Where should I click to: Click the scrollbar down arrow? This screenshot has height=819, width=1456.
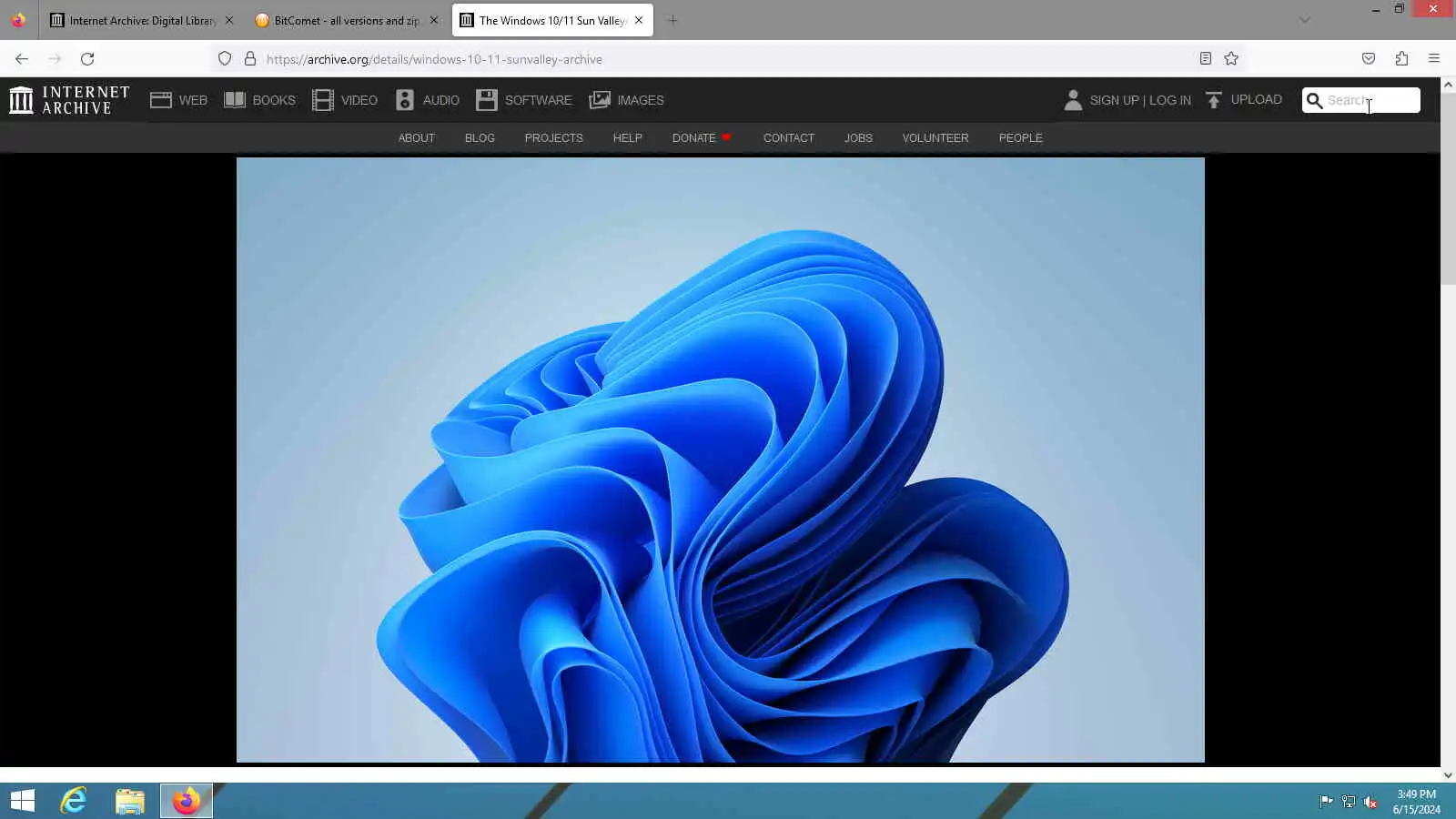(x=1448, y=775)
